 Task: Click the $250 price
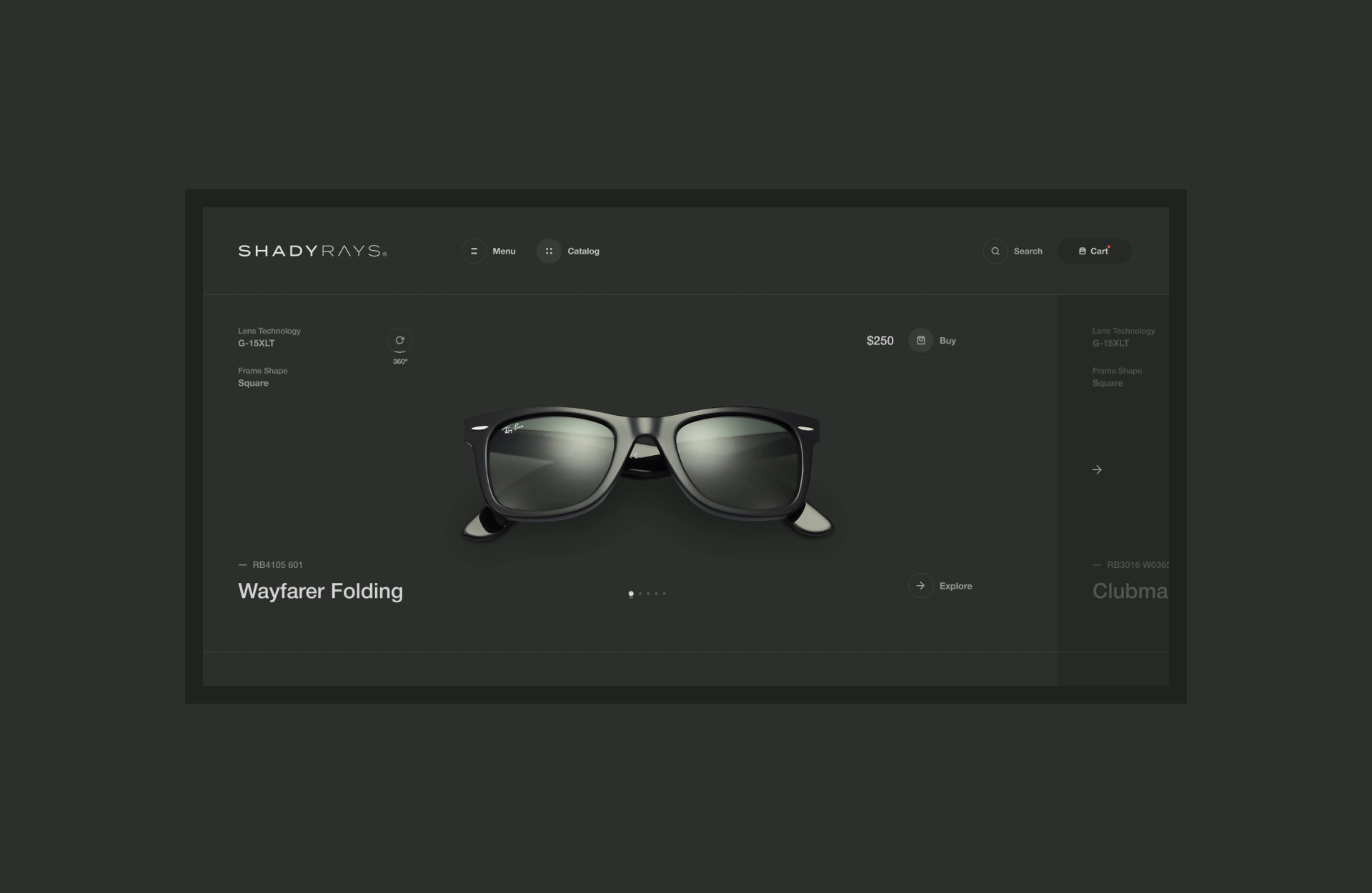click(880, 341)
